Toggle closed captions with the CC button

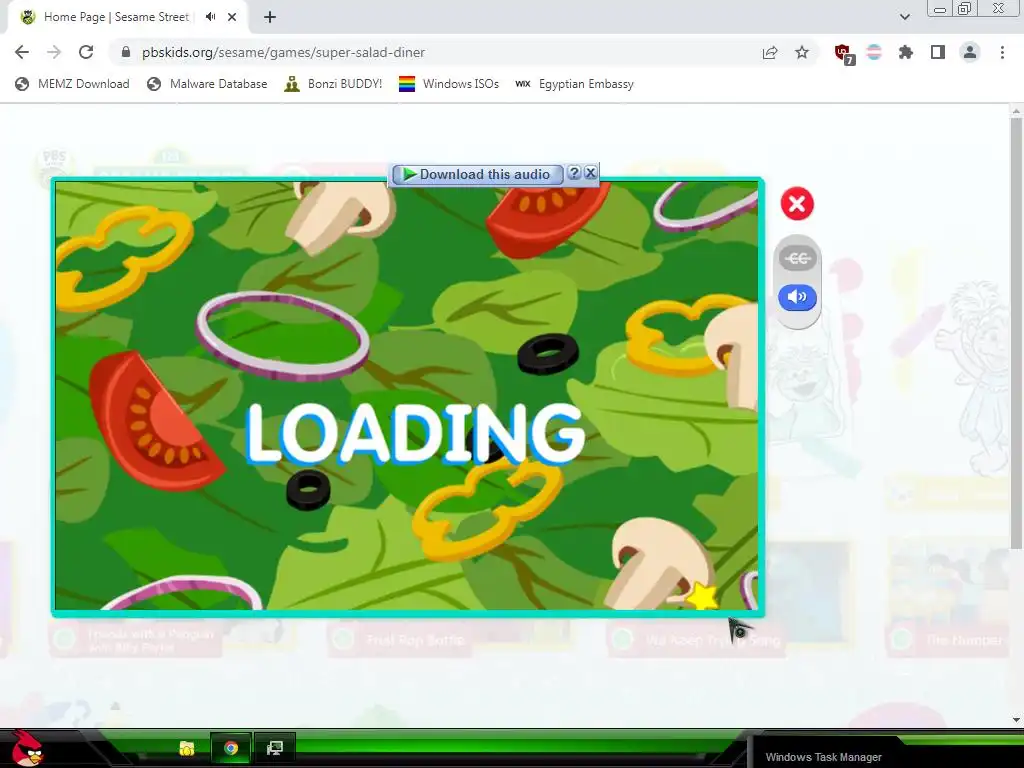[797, 259]
